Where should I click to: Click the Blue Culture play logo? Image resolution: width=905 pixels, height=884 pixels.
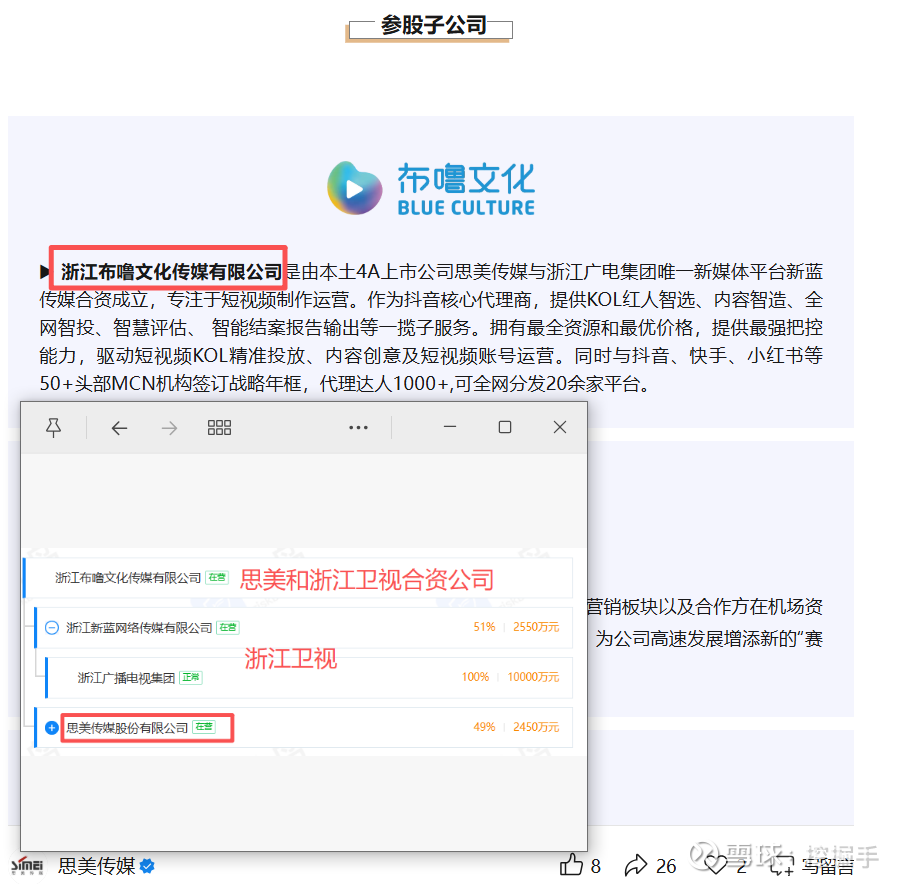coord(354,188)
